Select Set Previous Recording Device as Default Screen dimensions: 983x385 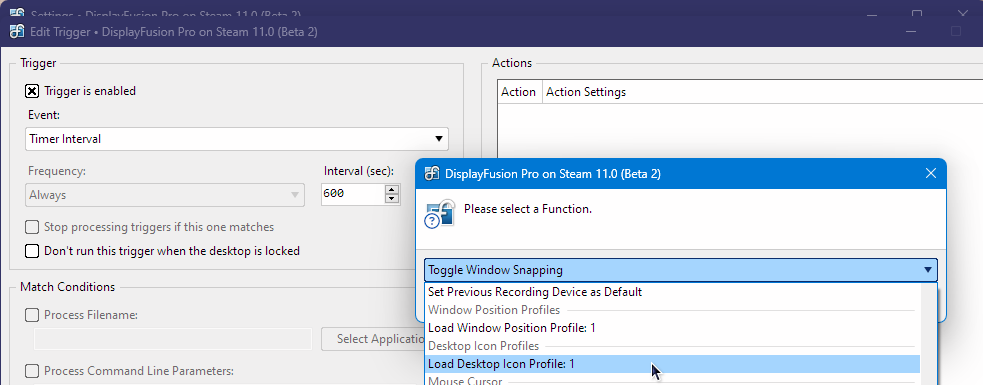pos(673,292)
